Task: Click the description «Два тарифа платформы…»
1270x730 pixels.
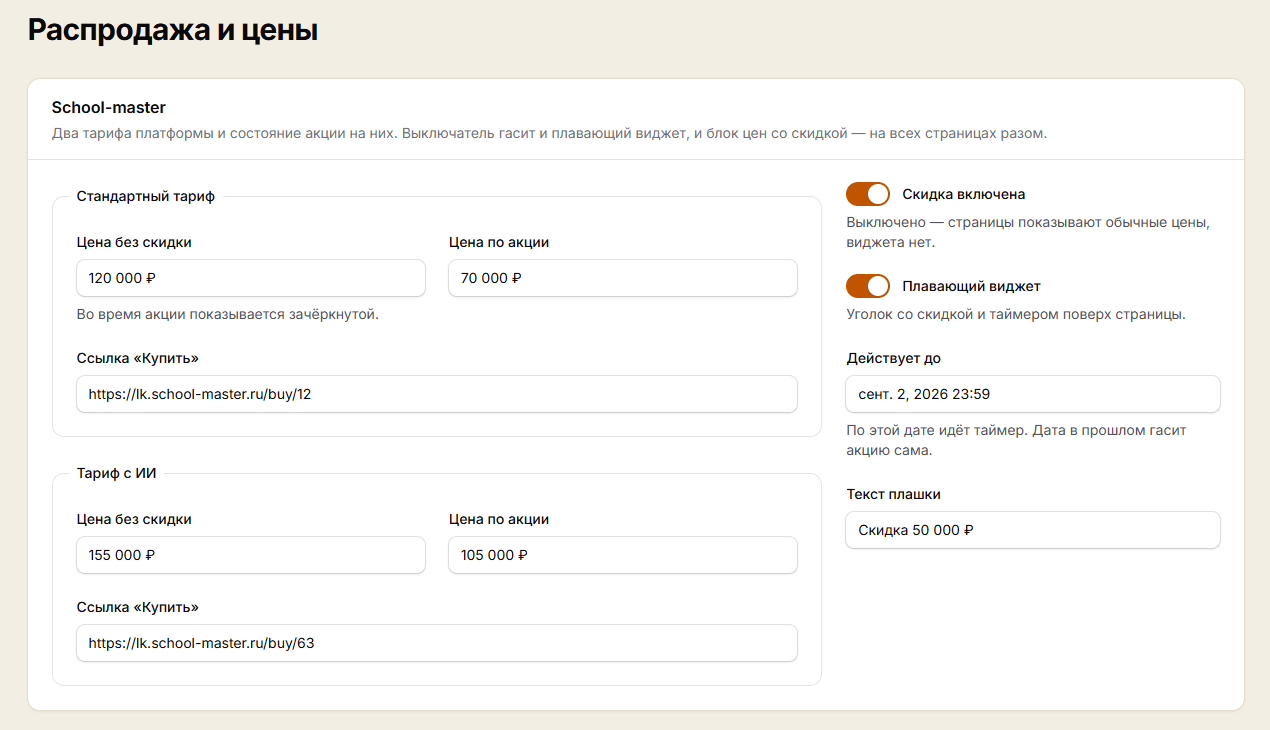Action: coord(550,133)
